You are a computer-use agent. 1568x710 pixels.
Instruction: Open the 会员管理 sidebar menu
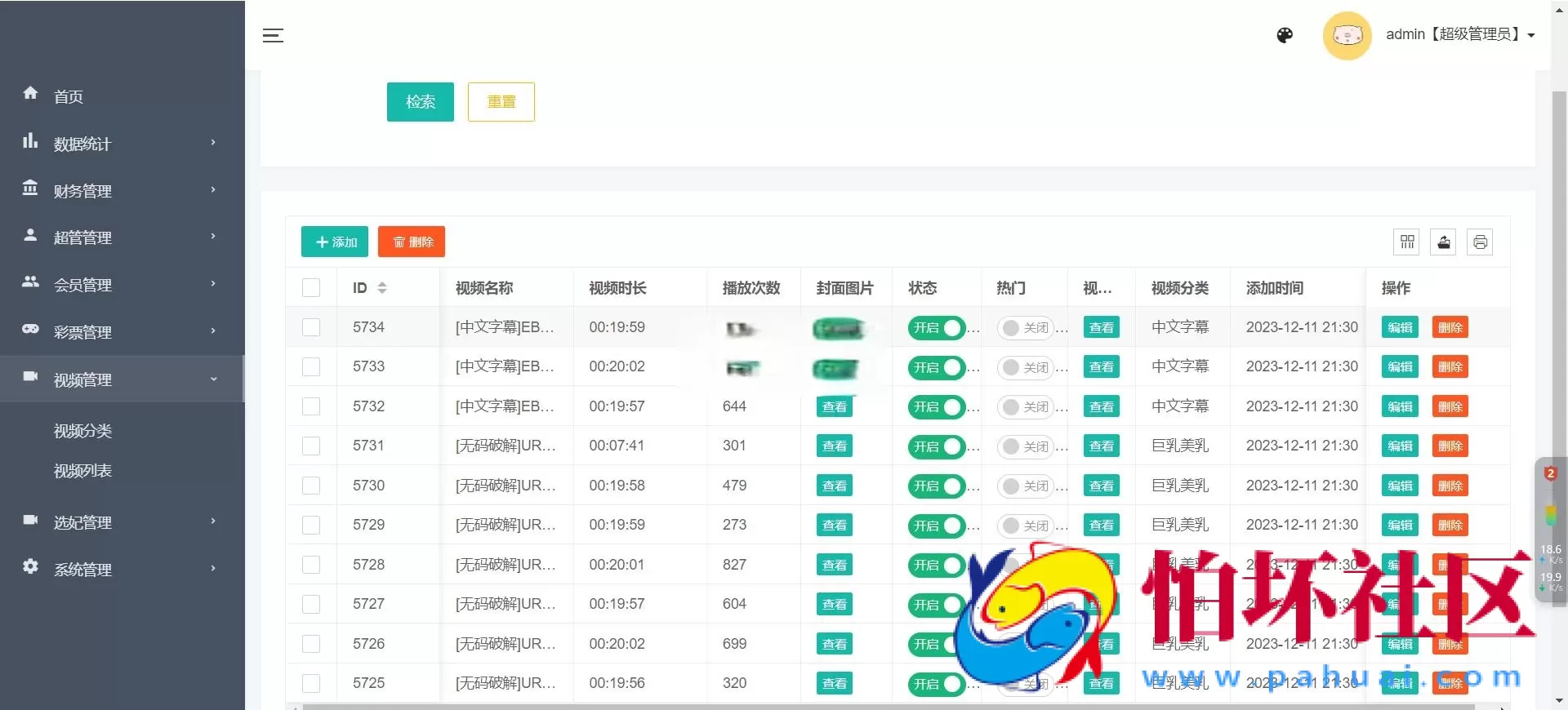coord(122,285)
